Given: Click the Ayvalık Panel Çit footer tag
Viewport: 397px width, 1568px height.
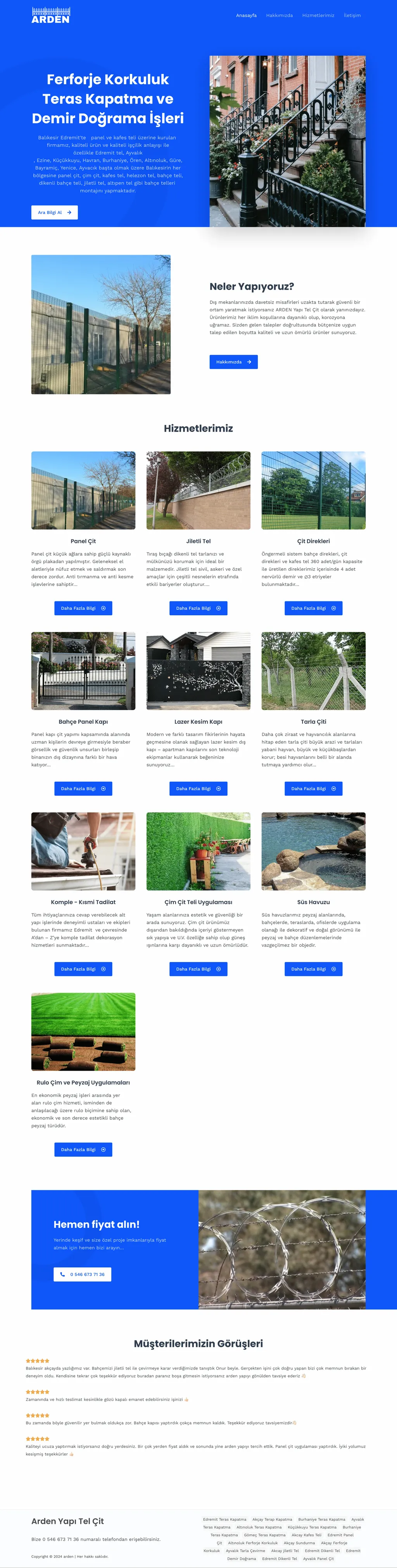Looking at the screenshot, I should pyautogui.click(x=318, y=1559).
